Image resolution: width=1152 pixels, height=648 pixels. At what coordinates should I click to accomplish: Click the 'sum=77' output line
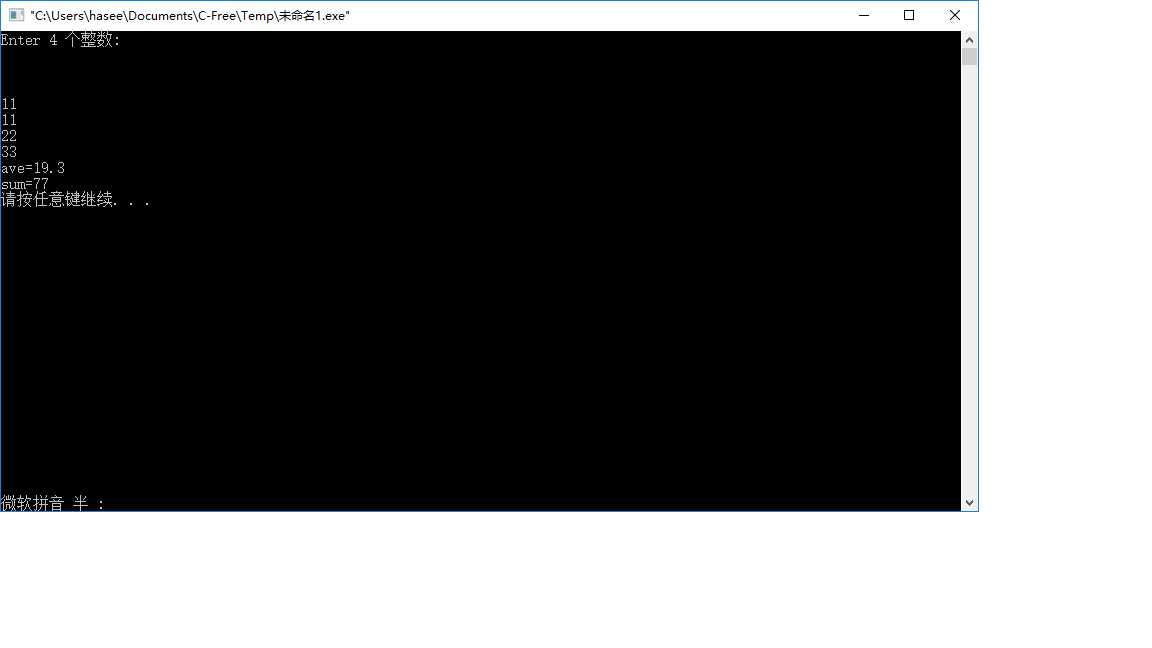point(25,184)
